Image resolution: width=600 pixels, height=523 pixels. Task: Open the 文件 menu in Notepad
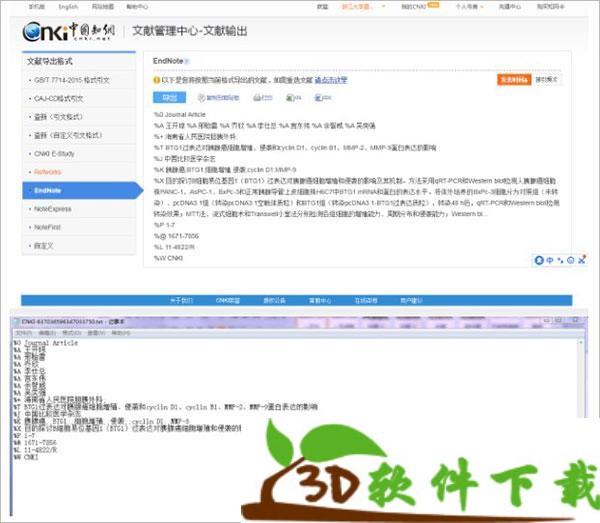click(23, 333)
